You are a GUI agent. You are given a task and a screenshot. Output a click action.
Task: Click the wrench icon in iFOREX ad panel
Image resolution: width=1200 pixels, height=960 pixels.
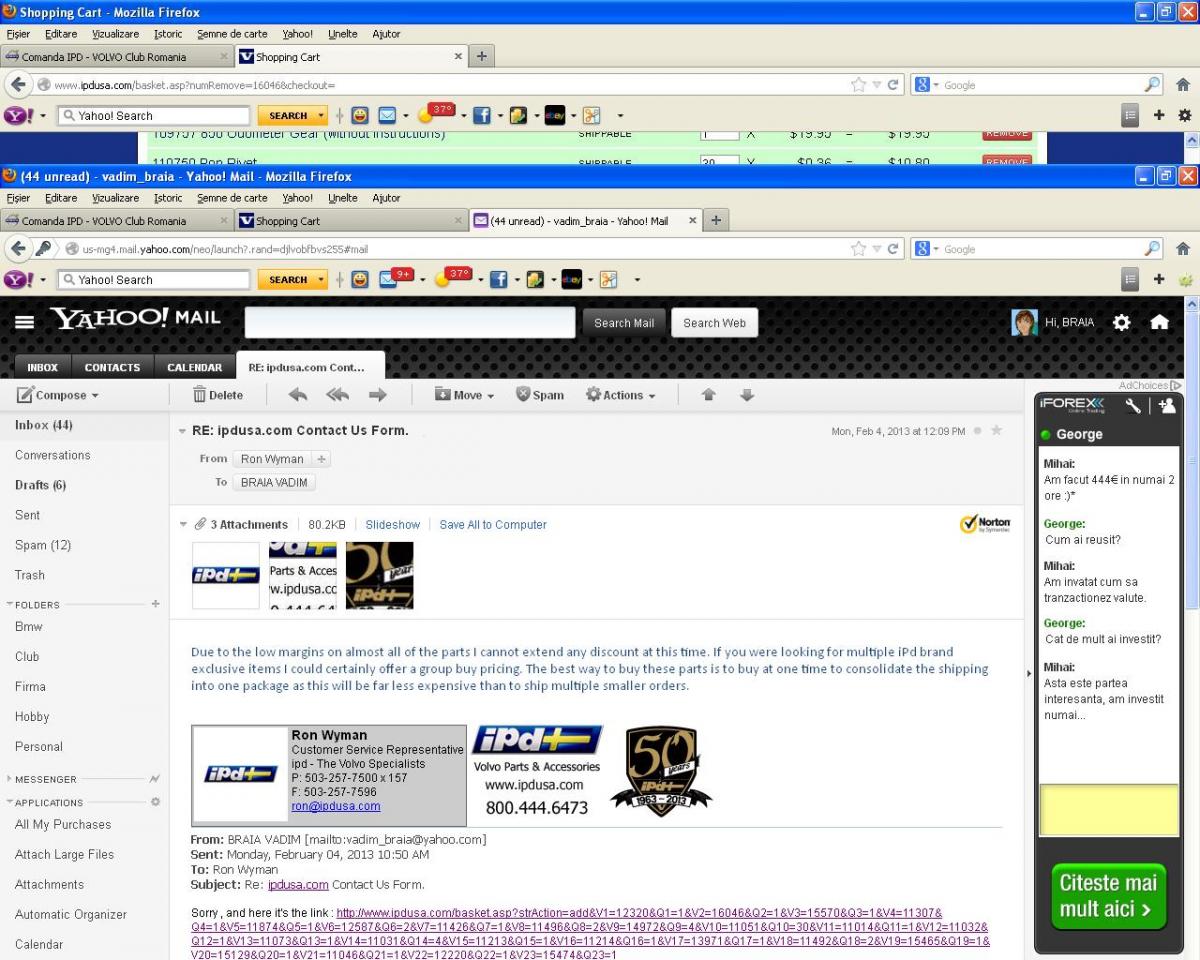tap(1133, 406)
